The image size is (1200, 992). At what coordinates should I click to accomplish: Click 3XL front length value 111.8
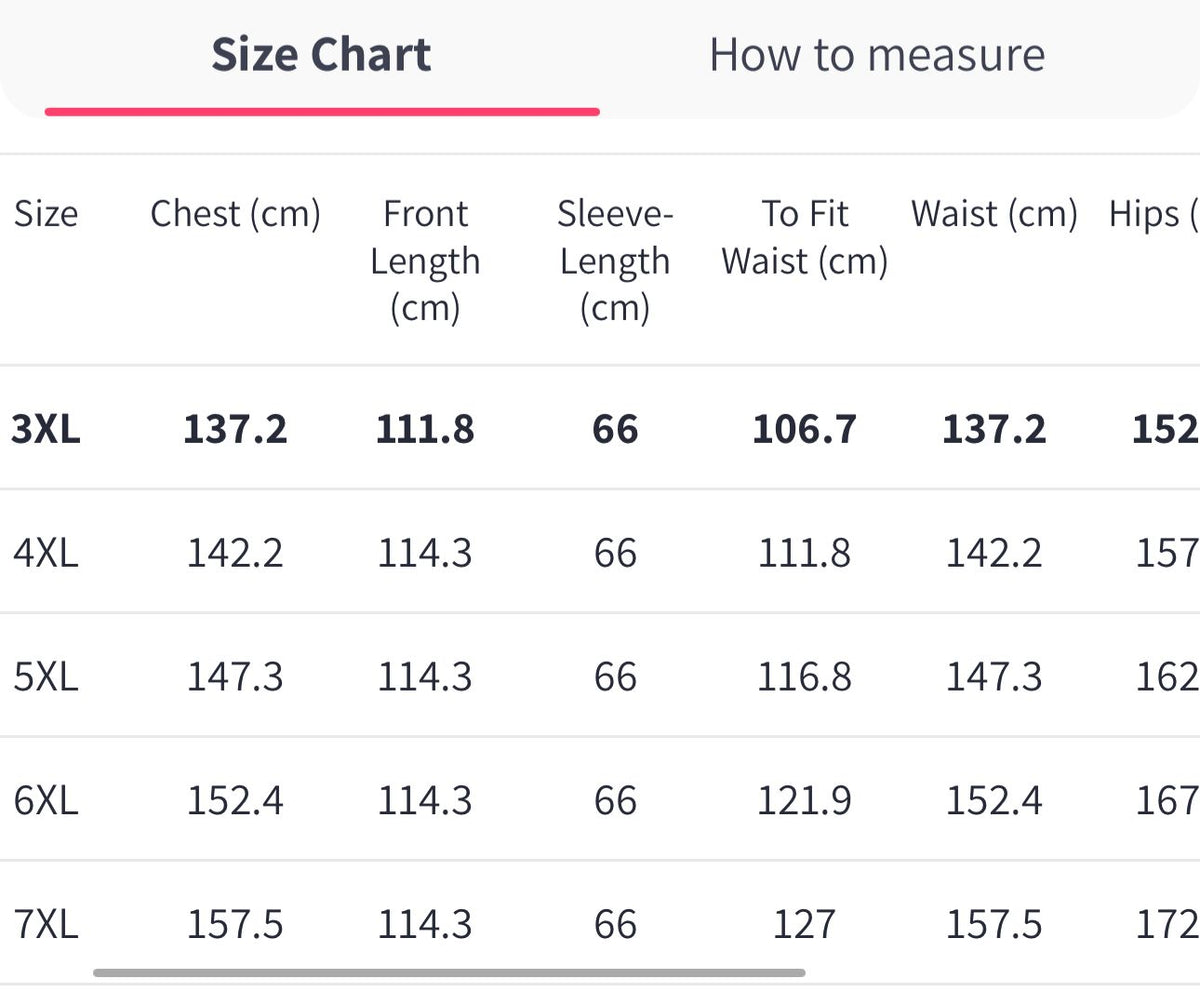coord(425,429)
